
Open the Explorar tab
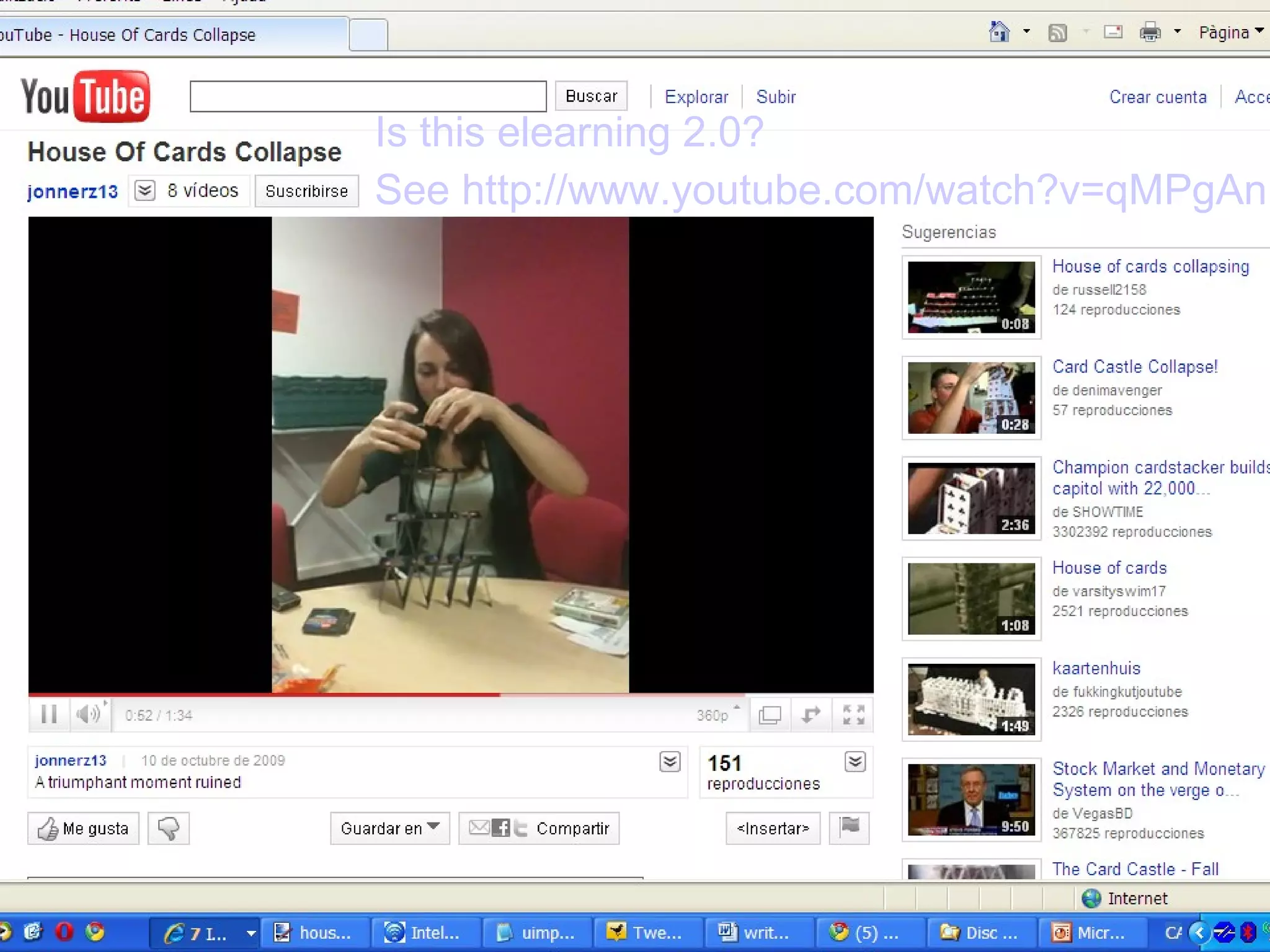tap(696, 97)
